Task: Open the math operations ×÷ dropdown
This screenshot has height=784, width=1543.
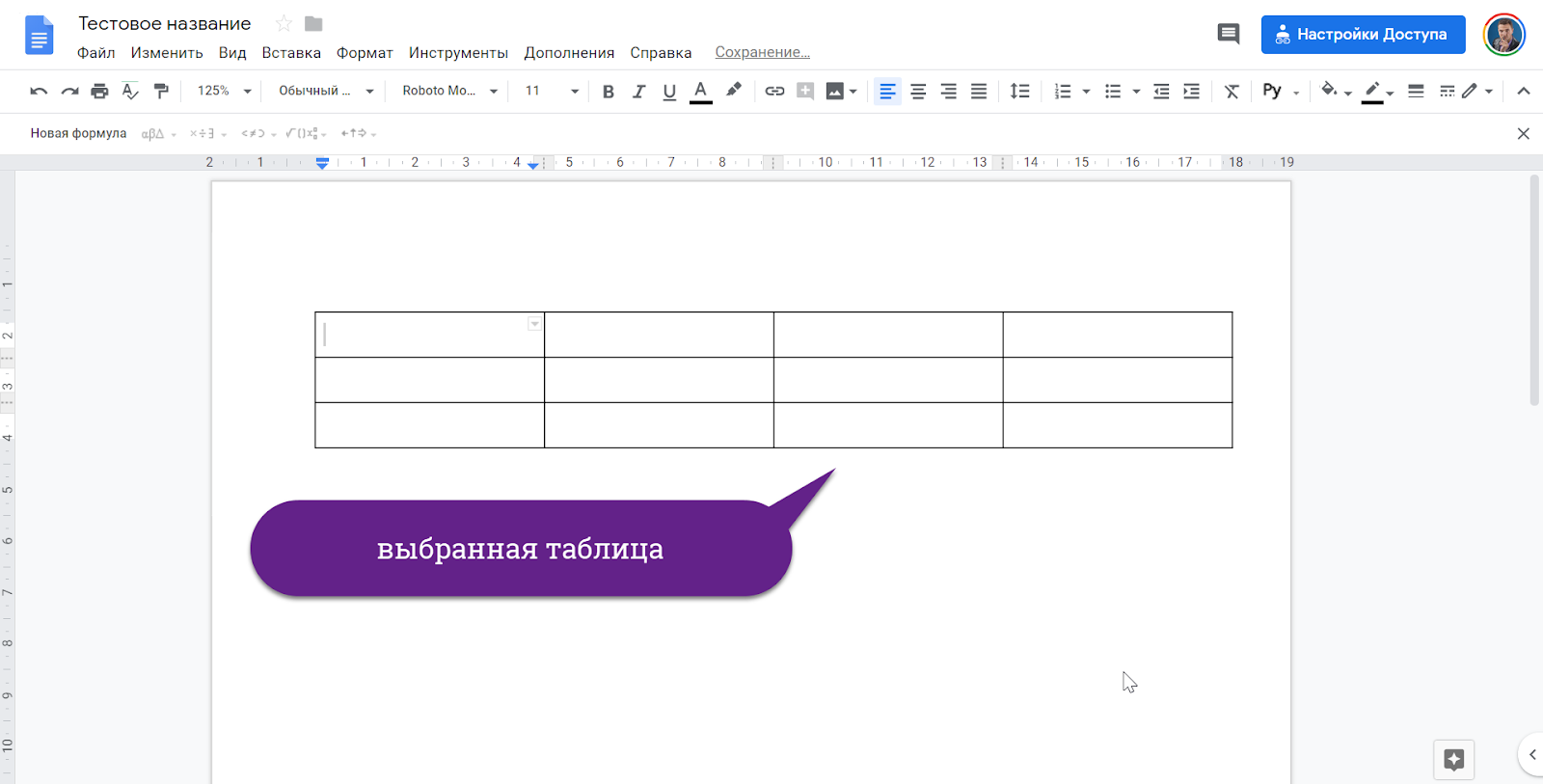Action: 207,134
